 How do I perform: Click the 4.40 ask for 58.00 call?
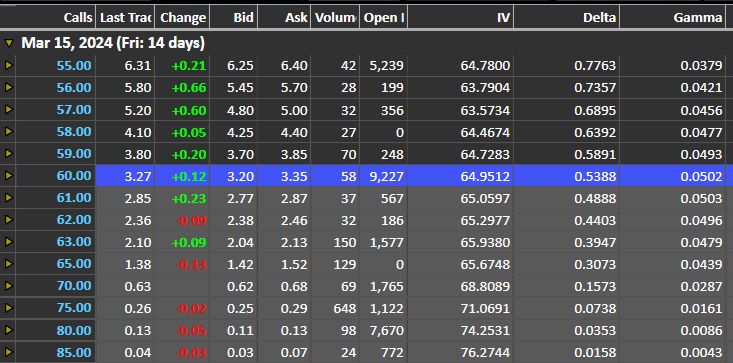(294, 132)
